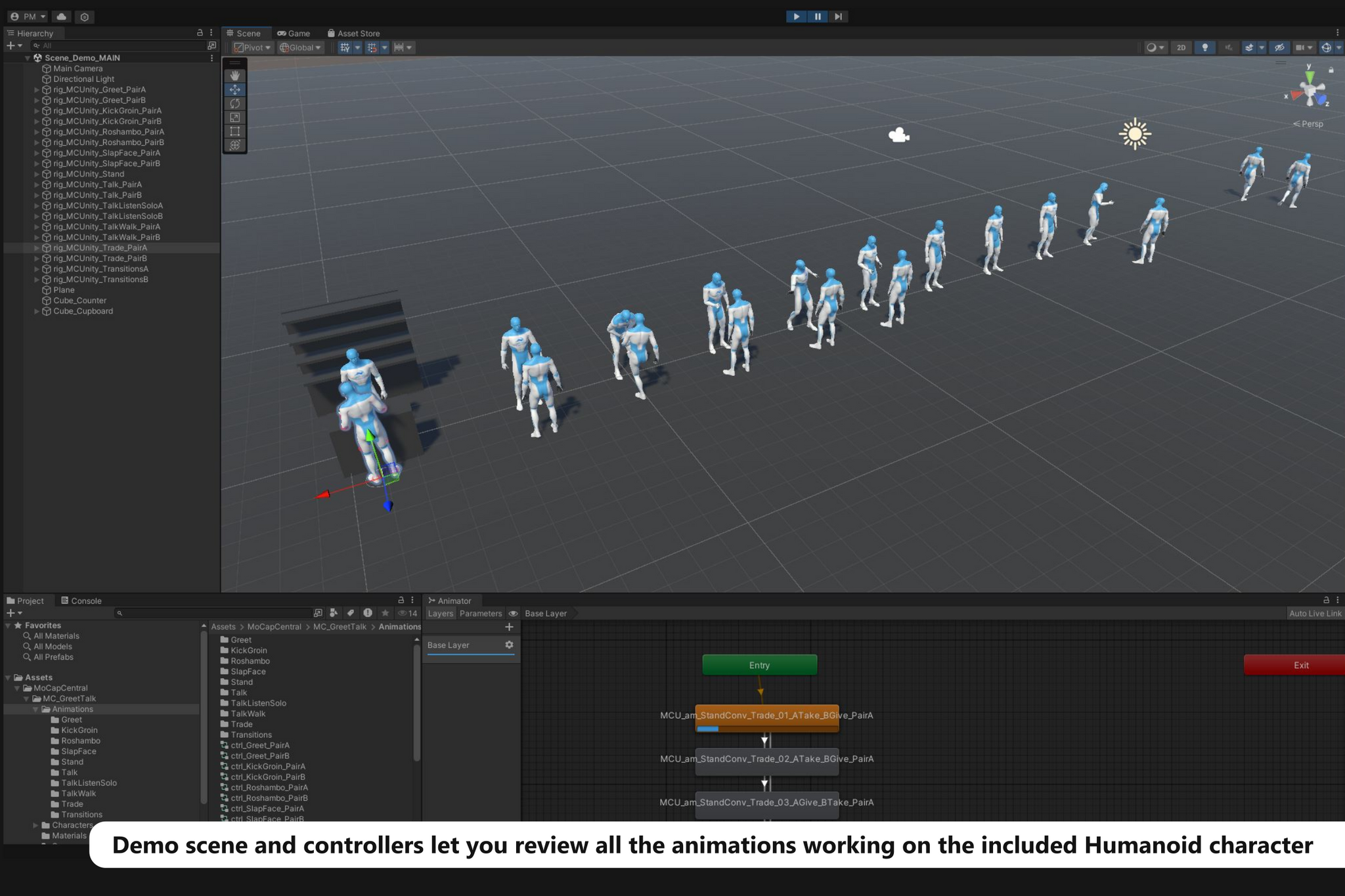Toggle scene visibility with the crossed-eye icon

[x=1279, y=47]
